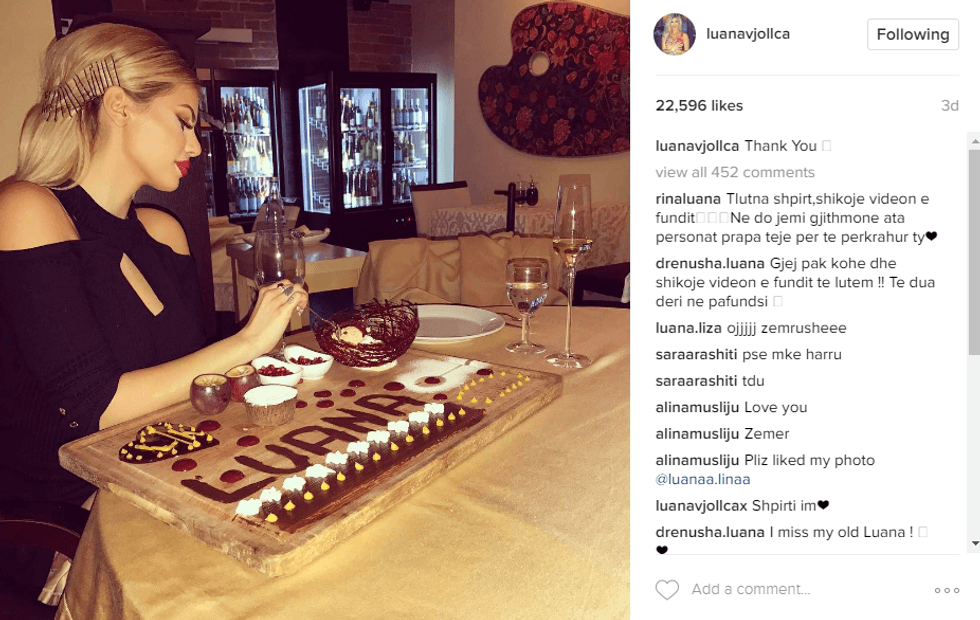
Task: Open first saraarashiti commenter name
Action: (696, 354)
